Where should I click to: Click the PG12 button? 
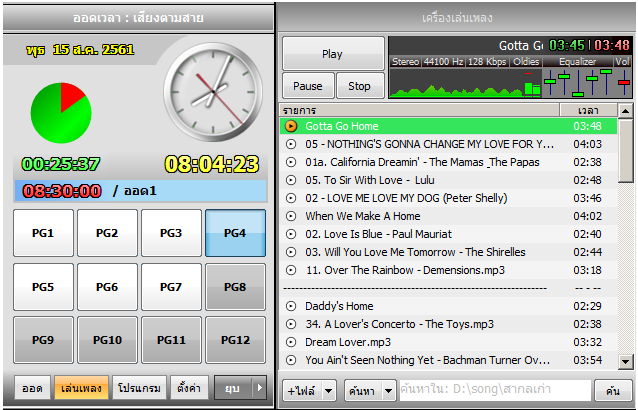tap(235, 340)
